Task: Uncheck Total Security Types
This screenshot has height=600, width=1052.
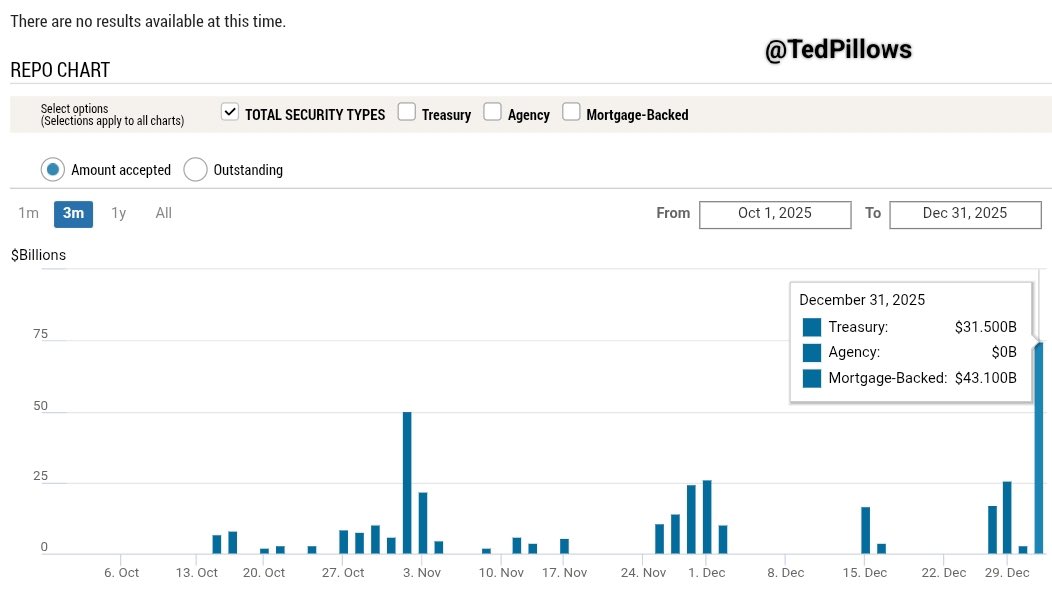Action: coord(229,112)
